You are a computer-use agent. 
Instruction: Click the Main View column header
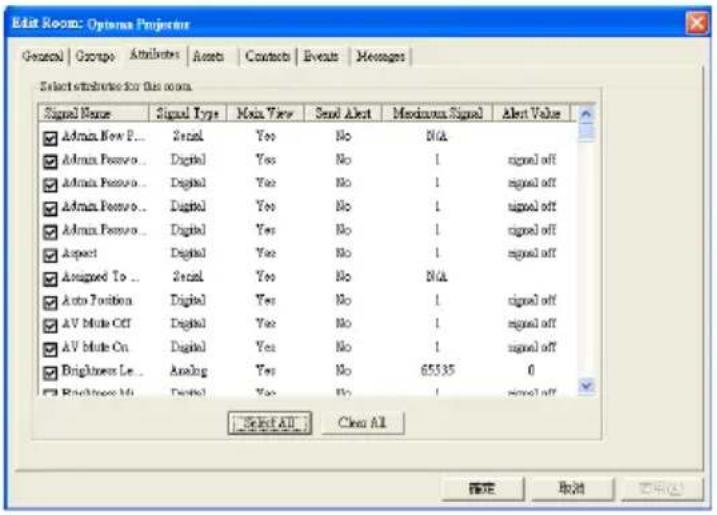click(265, 113)
